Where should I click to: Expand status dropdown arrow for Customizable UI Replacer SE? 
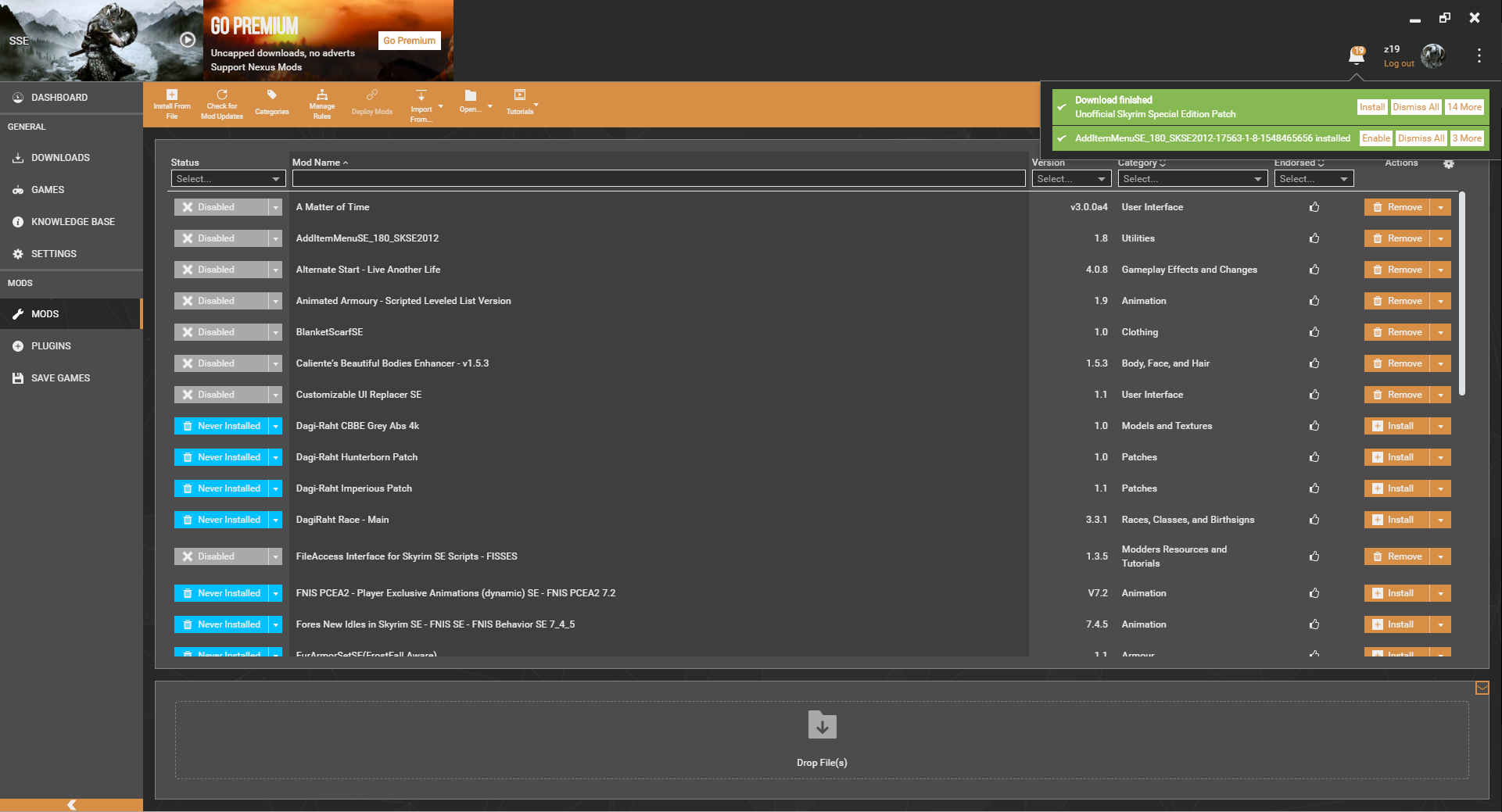point(275,395)
